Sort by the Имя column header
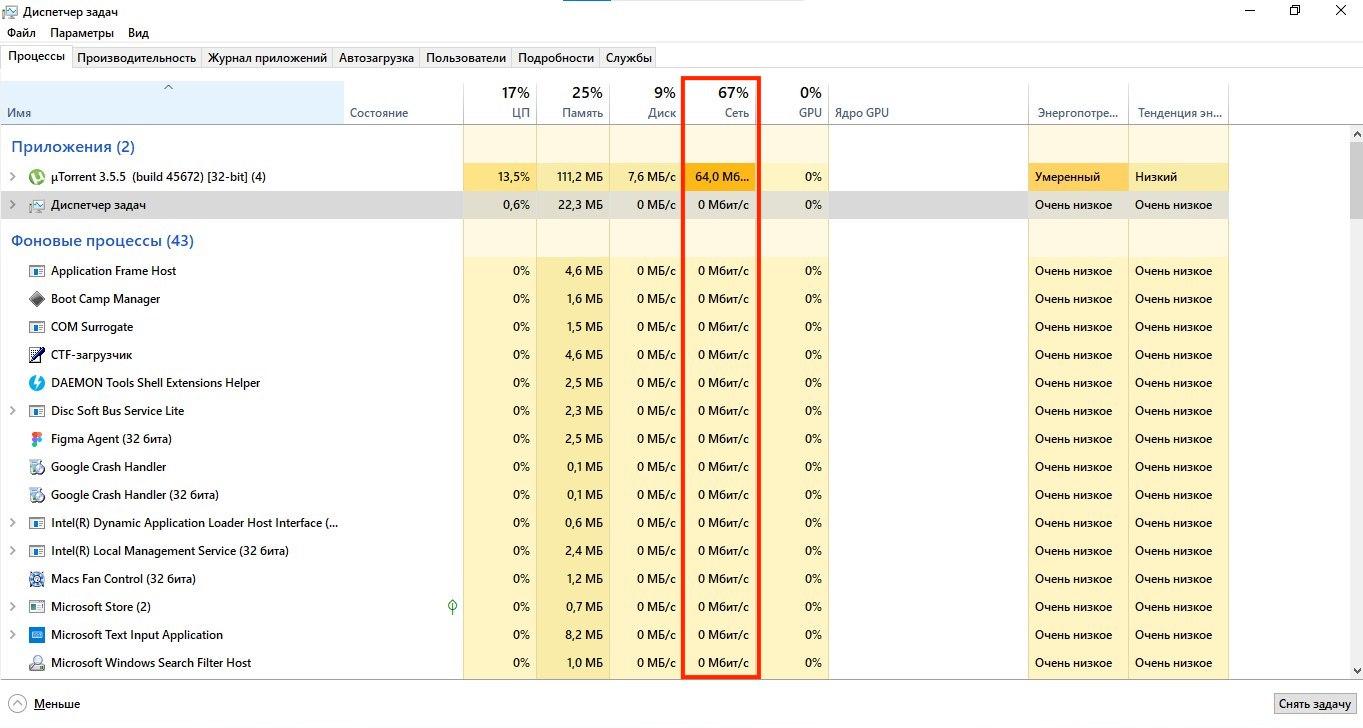 coord(172,102)
